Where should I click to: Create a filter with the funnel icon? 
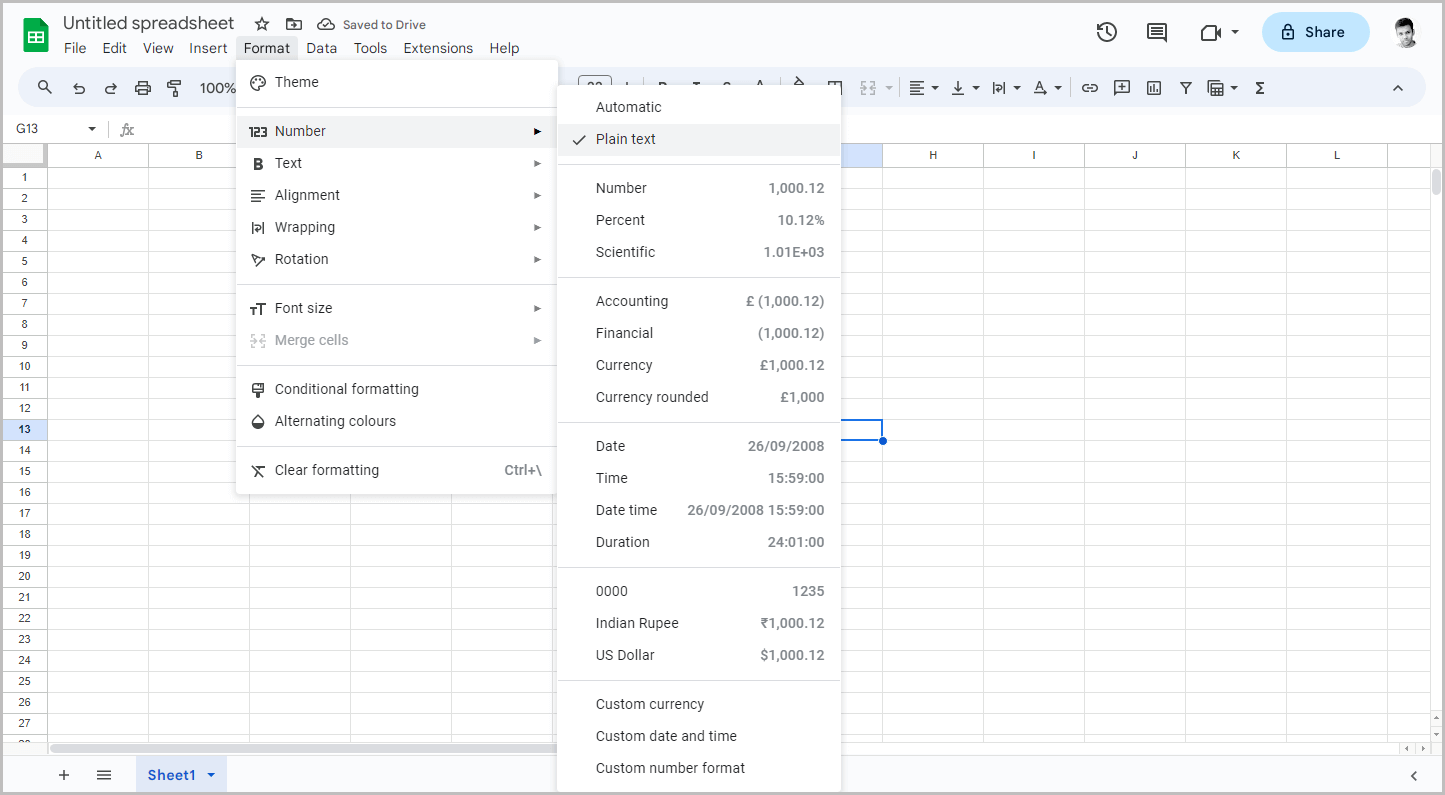(x=1185, y=88)
